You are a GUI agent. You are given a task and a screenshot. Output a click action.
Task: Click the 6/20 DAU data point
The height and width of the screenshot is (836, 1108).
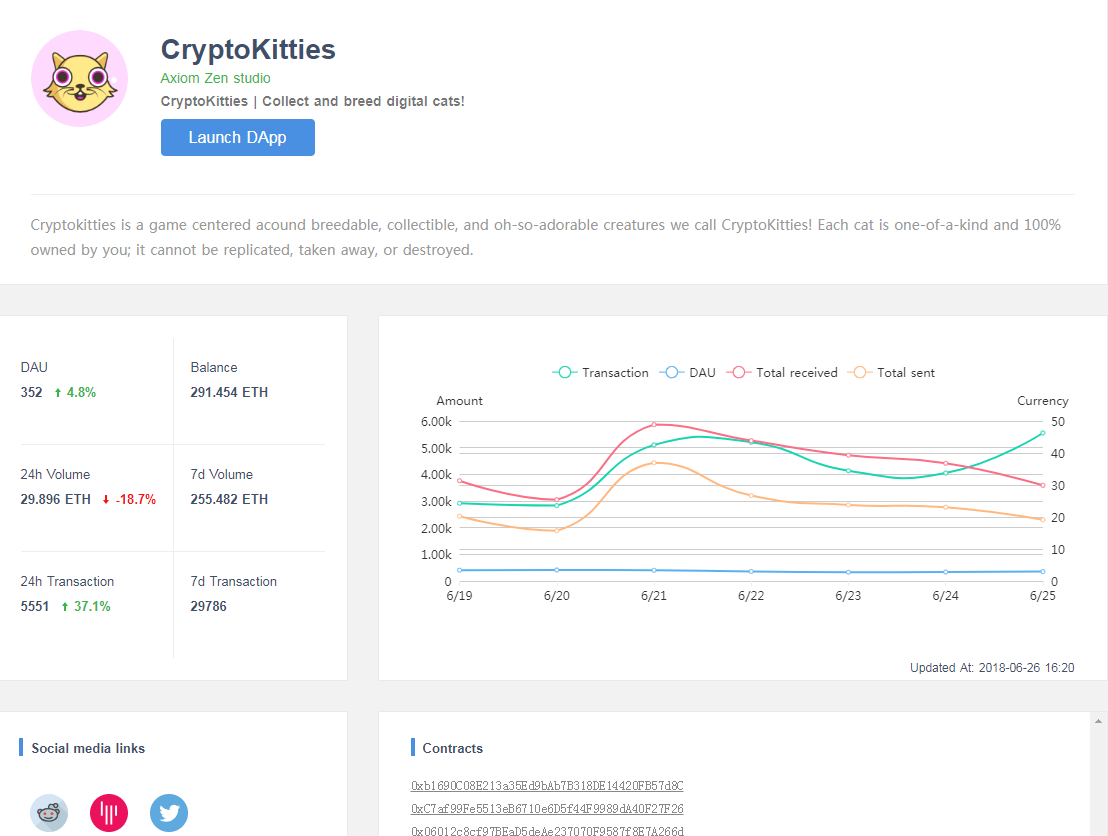(x=557, y=570)
